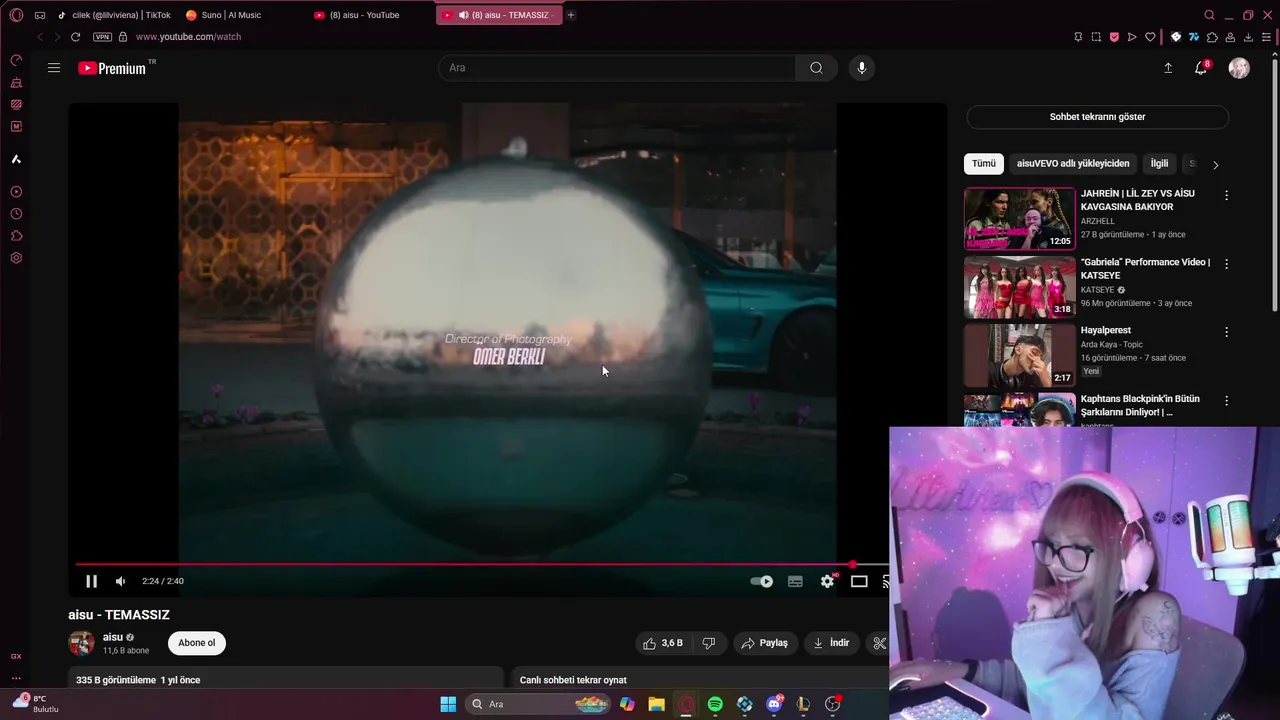Open JAHREİN LİL ZEY VS AİSU video thumbnail

pyautogui.click(x=1019, y=218)
